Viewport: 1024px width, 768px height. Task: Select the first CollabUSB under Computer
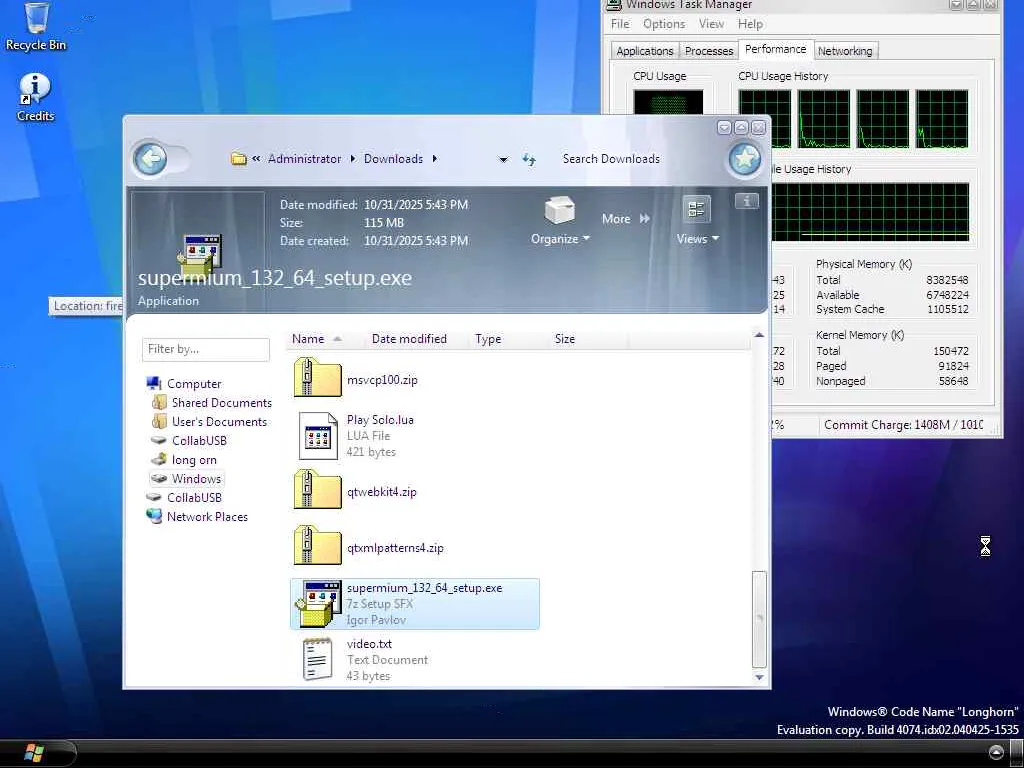coord(199,441)
